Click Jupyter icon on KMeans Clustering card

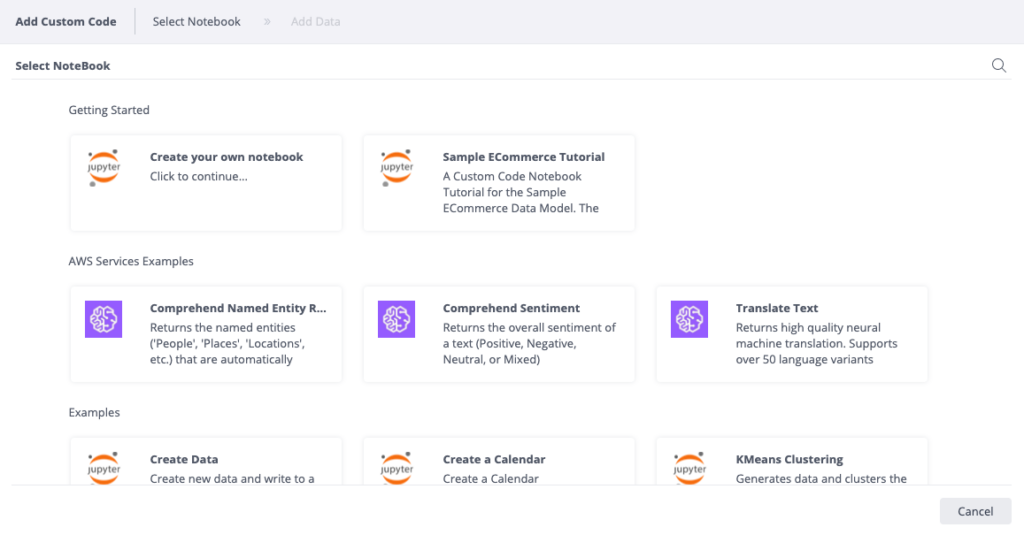pos(690,468)
